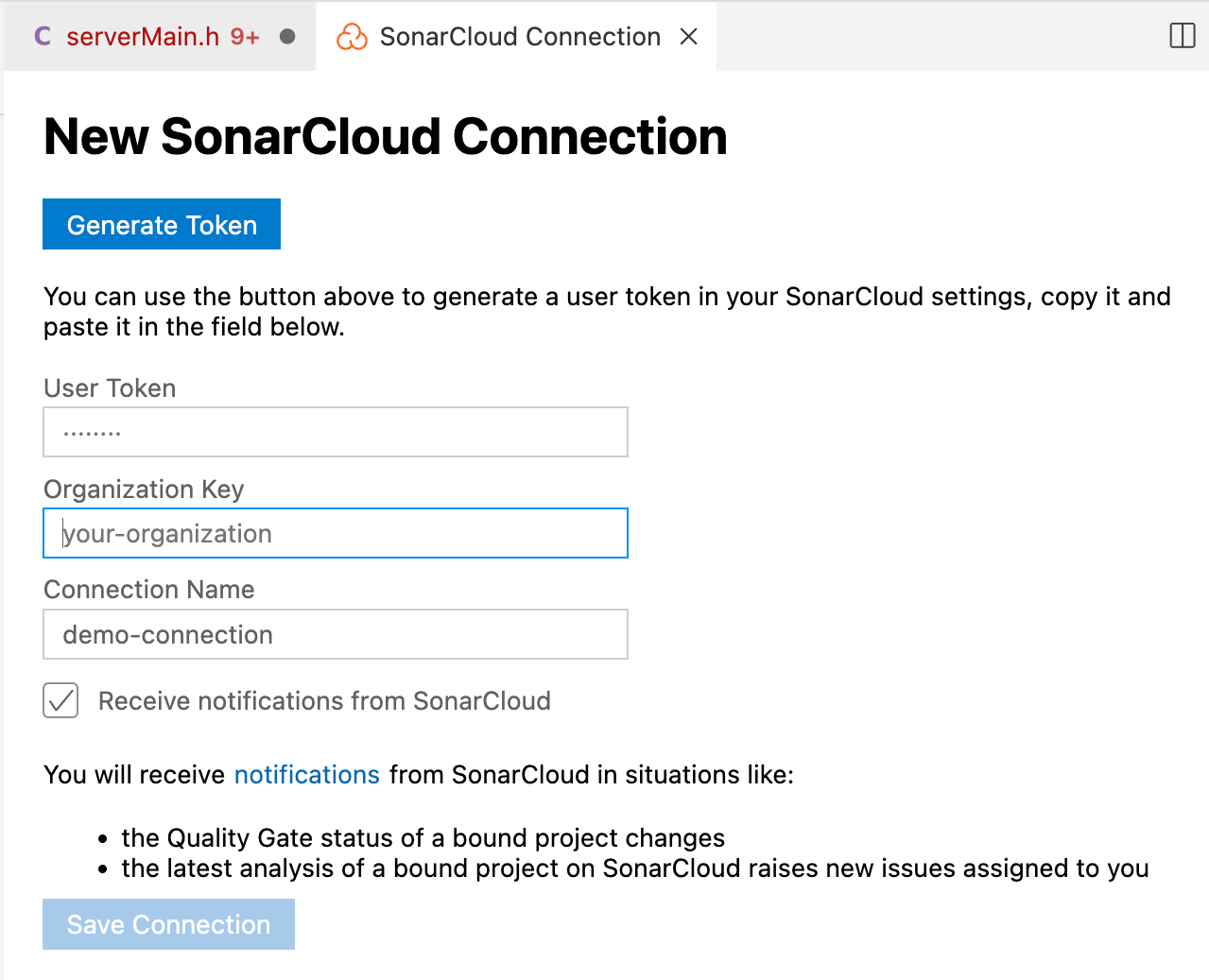Click the 'Quality Gate status' bullet text
The width and height of the screenshot is (1209, 980).
pyautogui.click(x=423, y=838)
